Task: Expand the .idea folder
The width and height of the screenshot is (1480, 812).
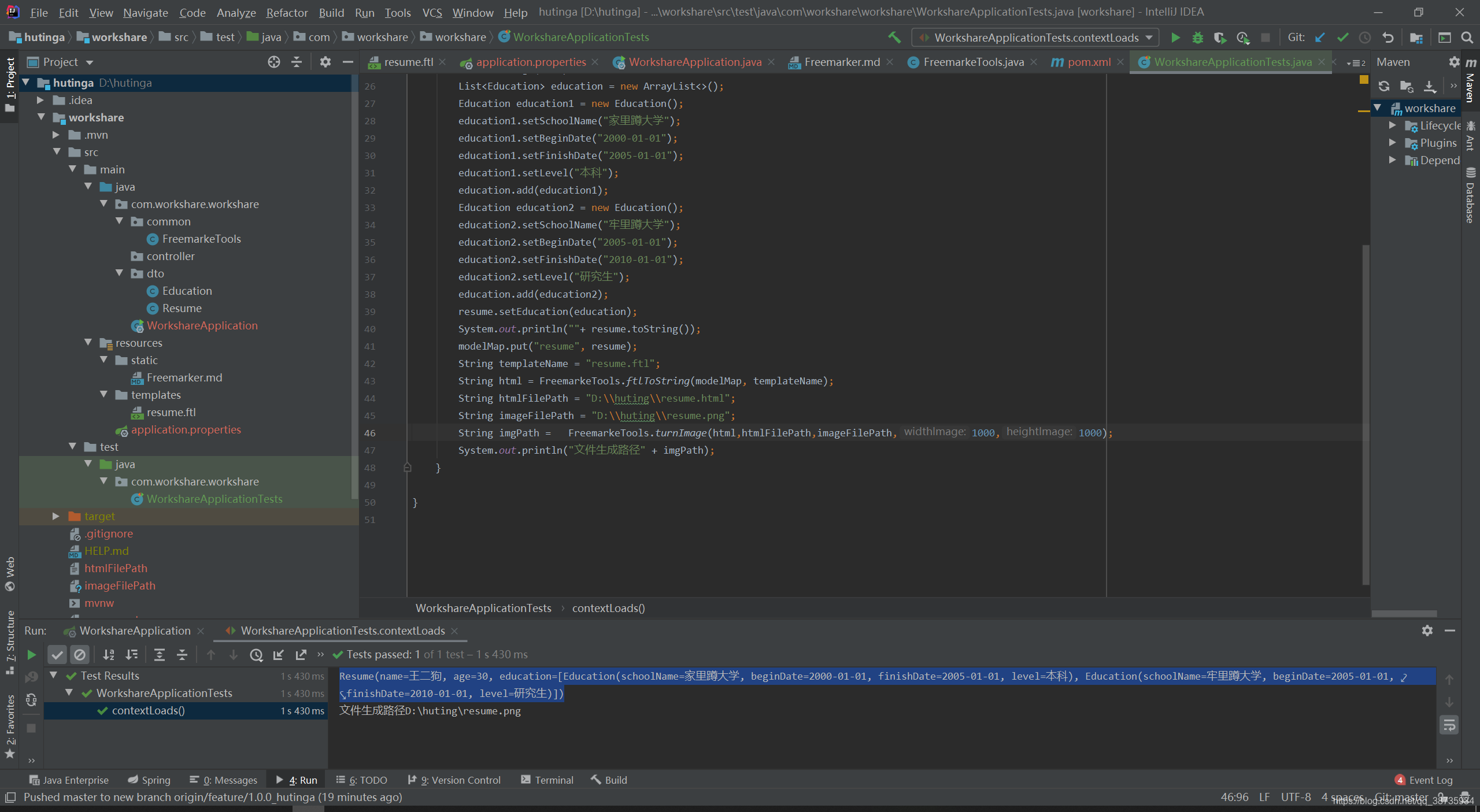Action: (40, 100)
